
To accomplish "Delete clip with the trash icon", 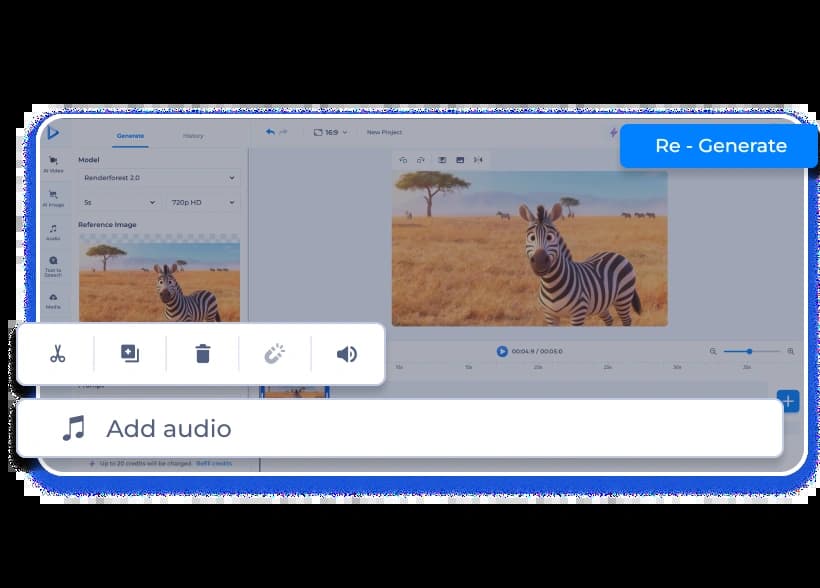I will [203, 354].
